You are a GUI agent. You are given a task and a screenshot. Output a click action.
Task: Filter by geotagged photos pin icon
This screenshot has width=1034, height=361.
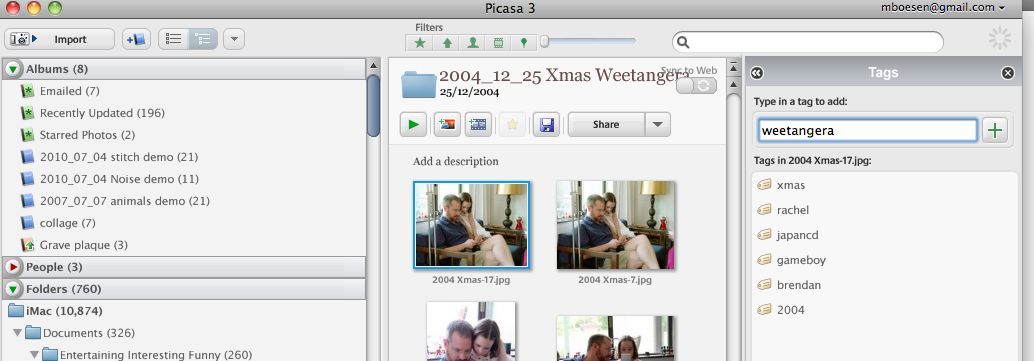pos(524,43)
